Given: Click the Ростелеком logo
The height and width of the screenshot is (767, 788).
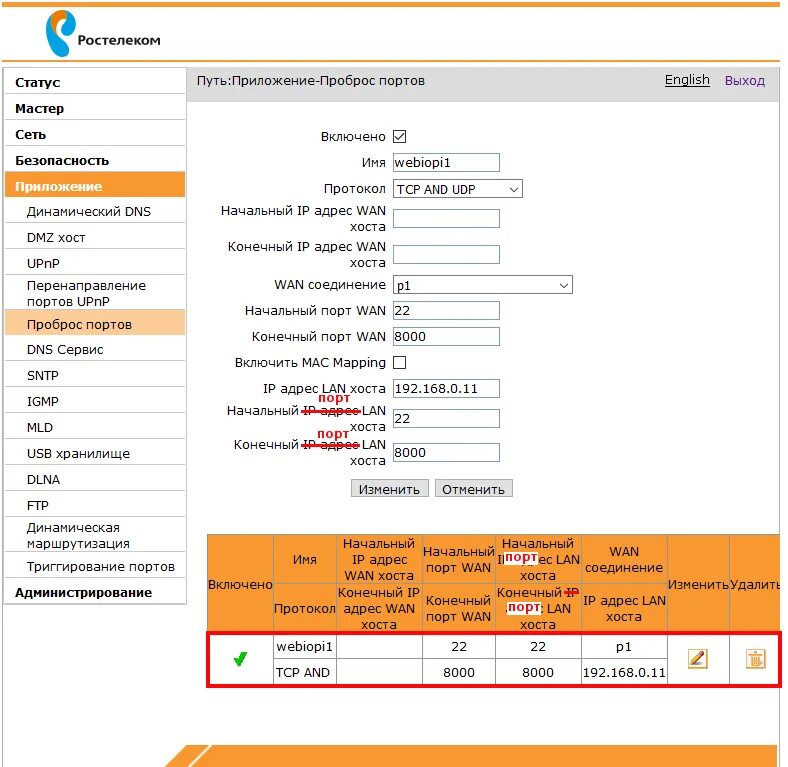Looking at the screenshot, I should [103, 34].
